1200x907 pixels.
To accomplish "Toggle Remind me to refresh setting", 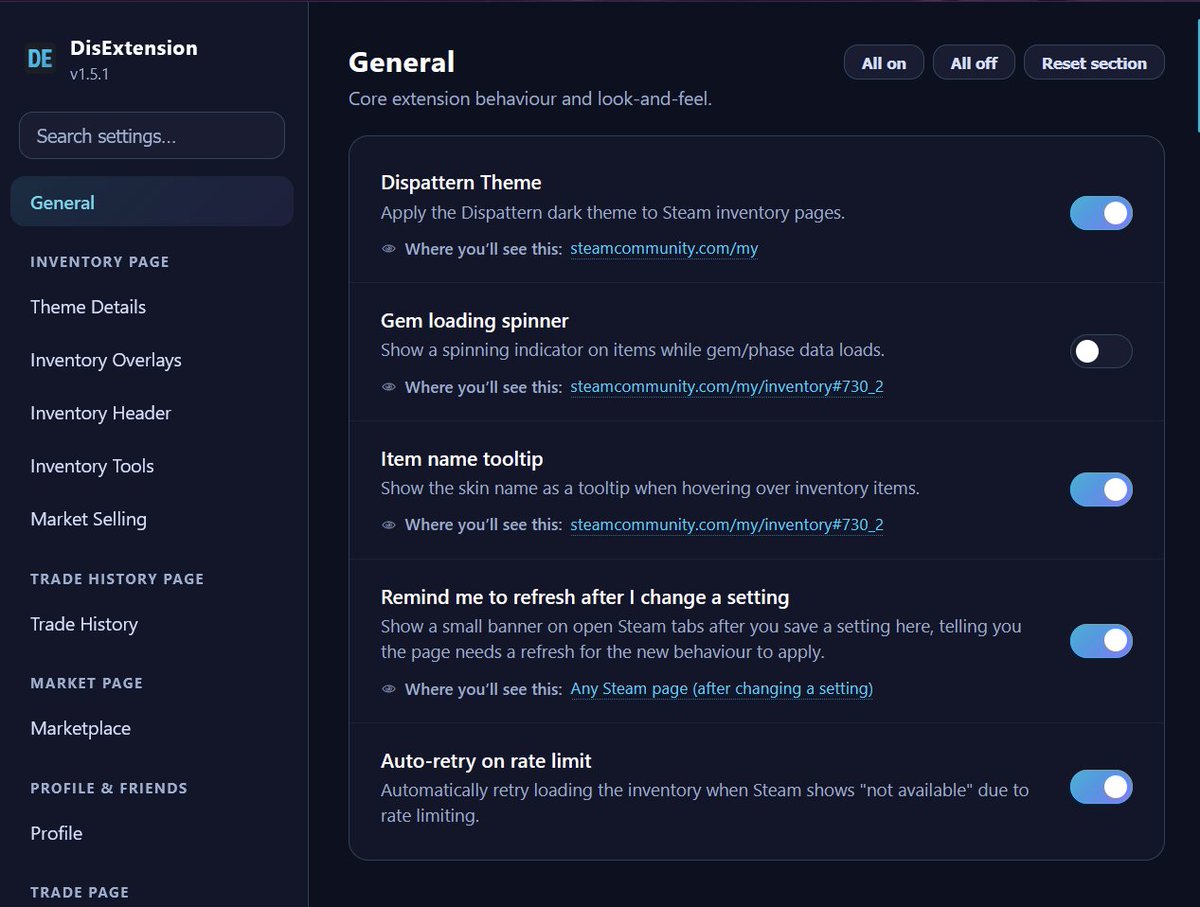I will (1101, 640).
